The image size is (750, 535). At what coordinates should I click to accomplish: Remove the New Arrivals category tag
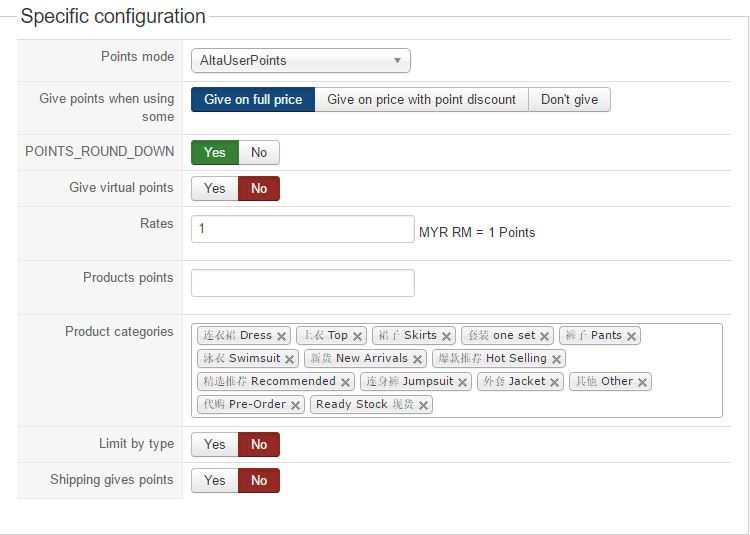pyautogui.click(x=417, y=359)
